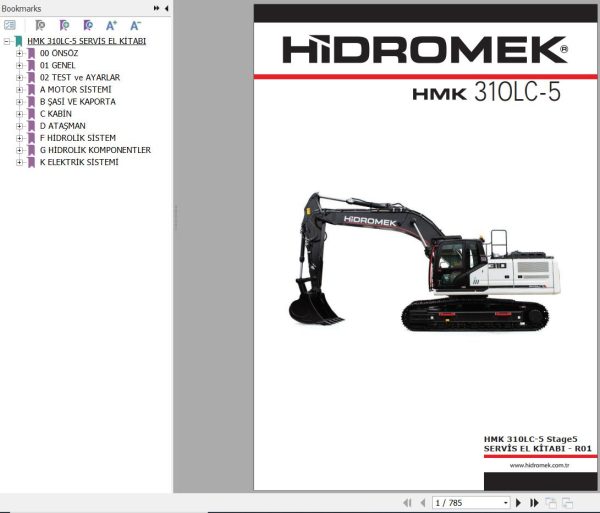Click the second bookmark tool icon
The image size is (600, 513).
click(64, 26)
